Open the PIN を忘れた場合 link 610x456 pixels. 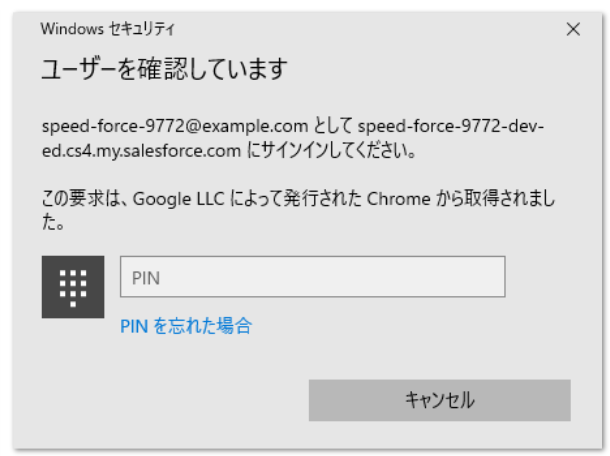[186, 326]
